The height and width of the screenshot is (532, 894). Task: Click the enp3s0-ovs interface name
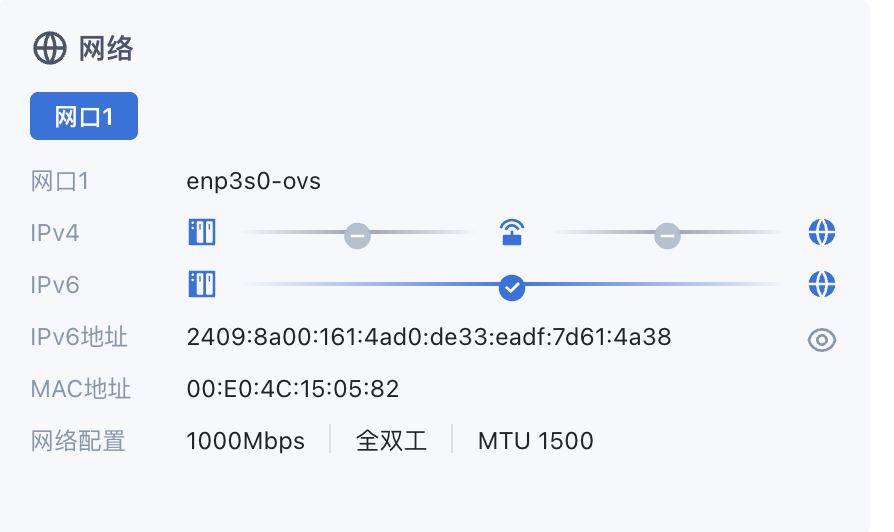pos(254,181)
